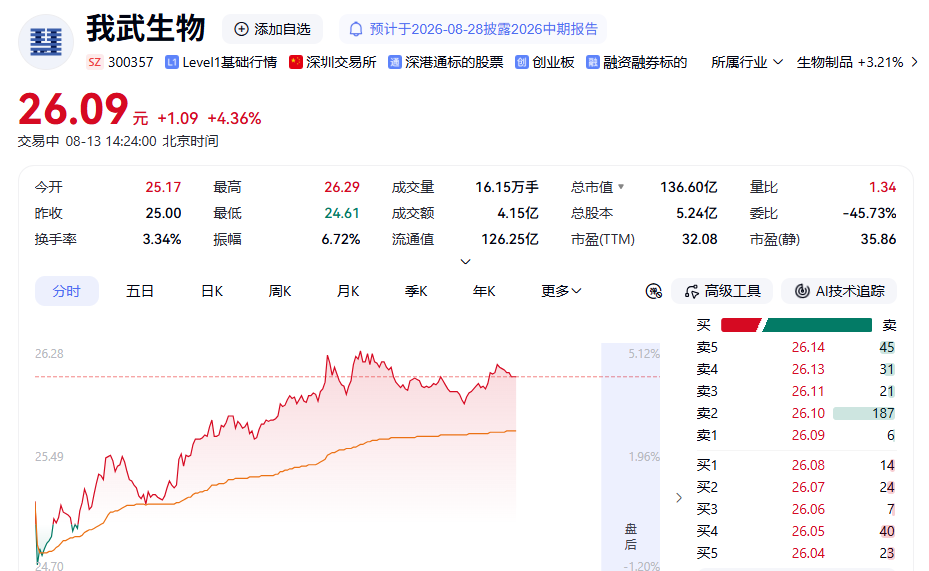Click the 买5 row at 26.04
The width and height of the screenshot is (929, 571).
point(796,553)
